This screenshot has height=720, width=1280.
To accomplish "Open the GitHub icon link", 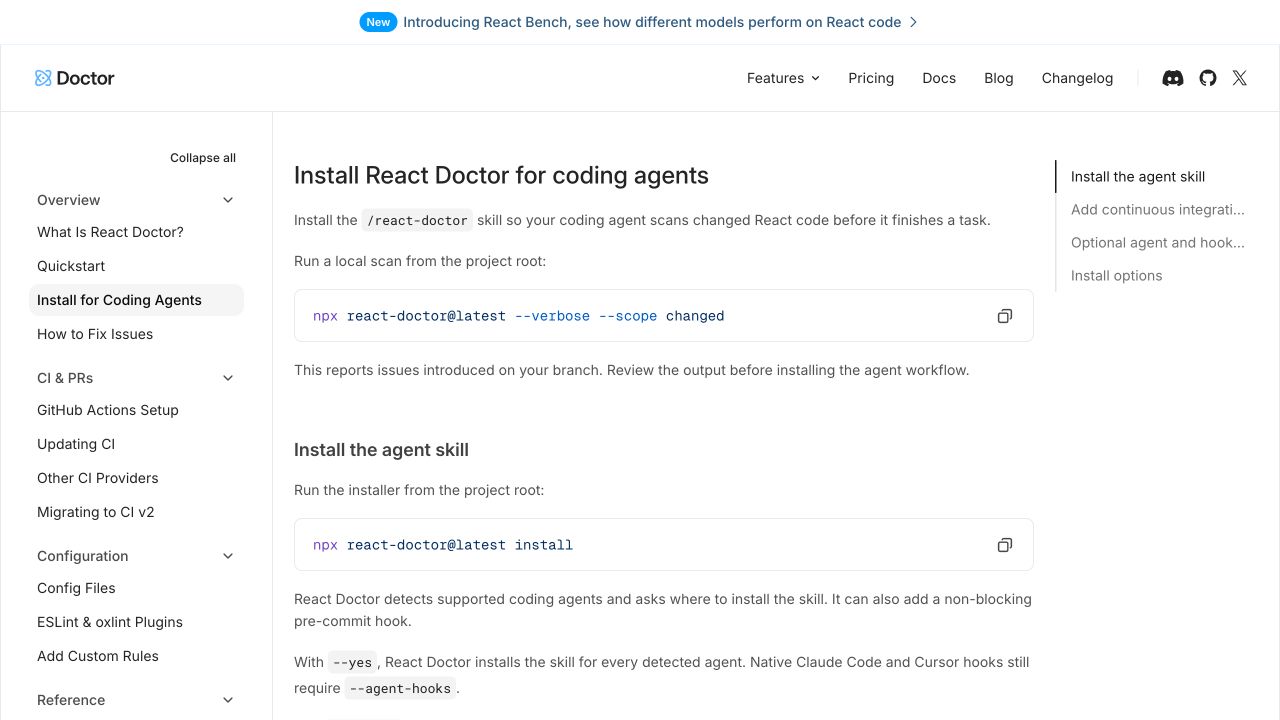I will click(x=1208, y=78).
